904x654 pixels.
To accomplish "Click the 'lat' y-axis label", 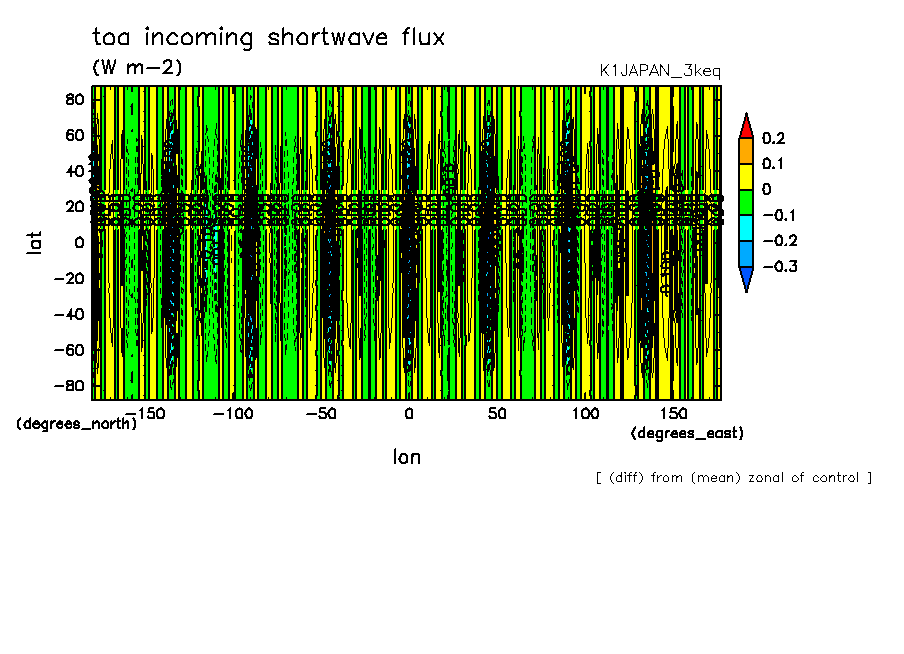I will [x=35, y=241].
